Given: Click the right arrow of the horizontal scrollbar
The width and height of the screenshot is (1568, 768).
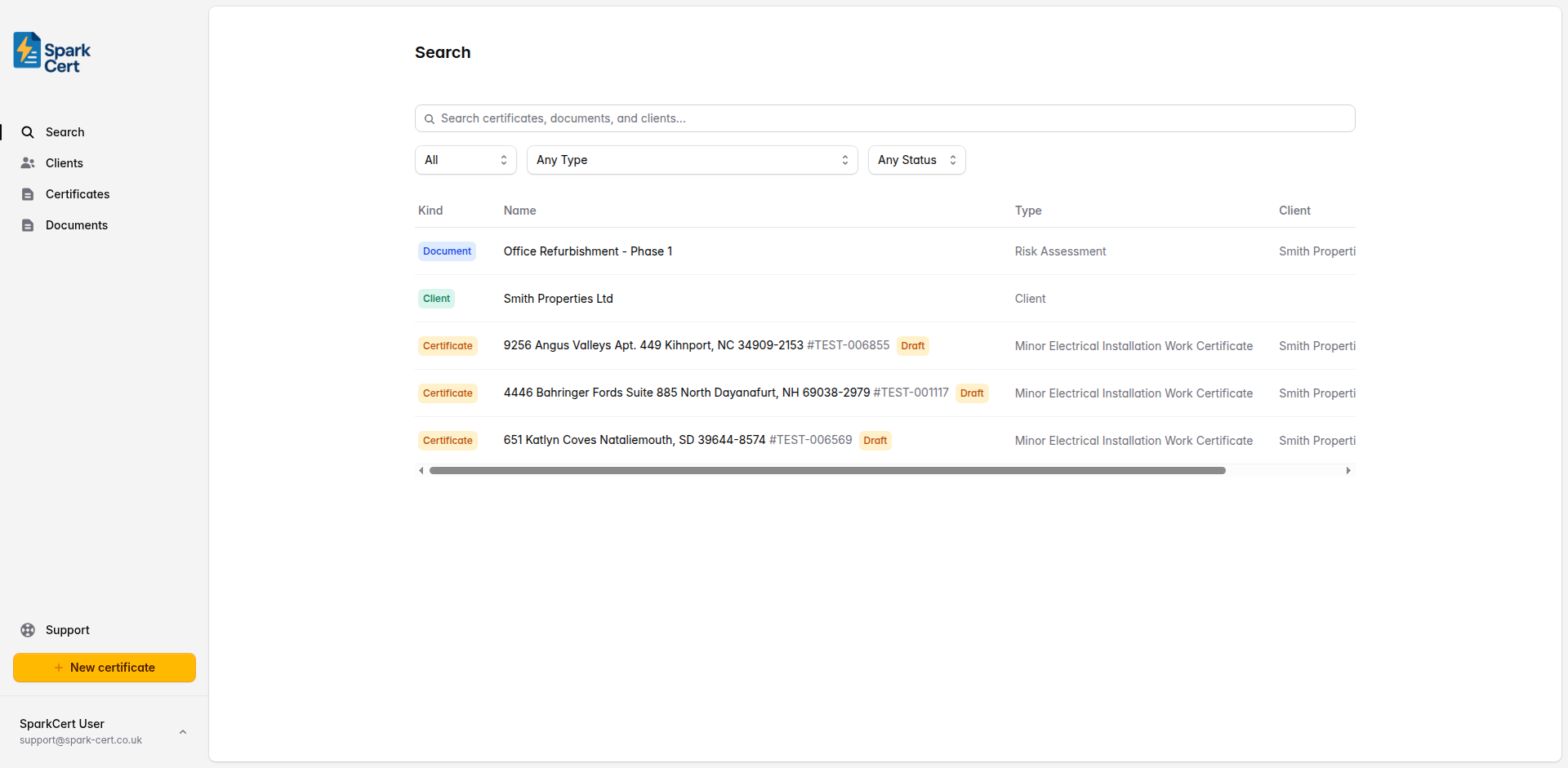Looking at the screenshot, I should (x=1348, y=469).
